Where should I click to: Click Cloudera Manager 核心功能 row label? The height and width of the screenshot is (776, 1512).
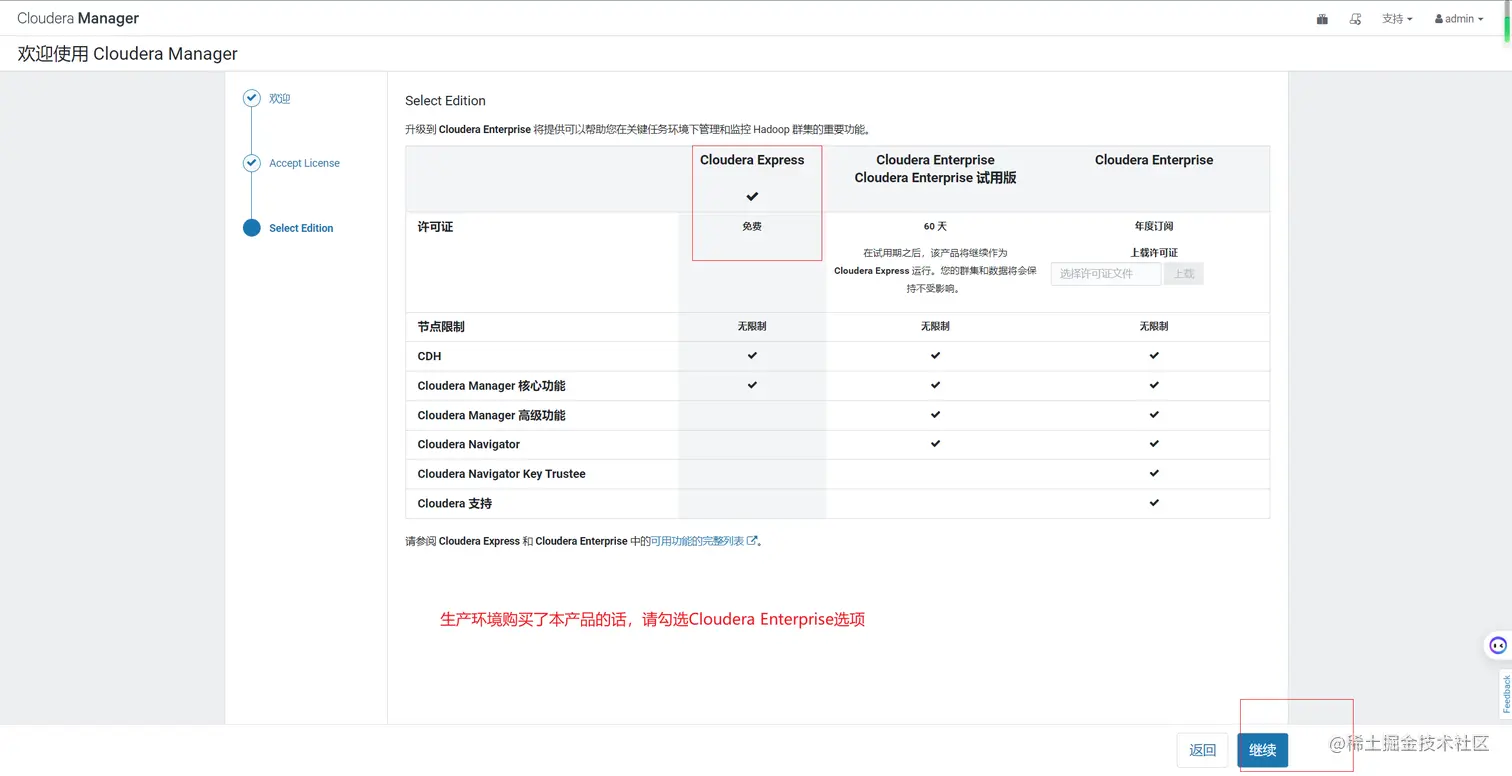[x=491, y=386]
